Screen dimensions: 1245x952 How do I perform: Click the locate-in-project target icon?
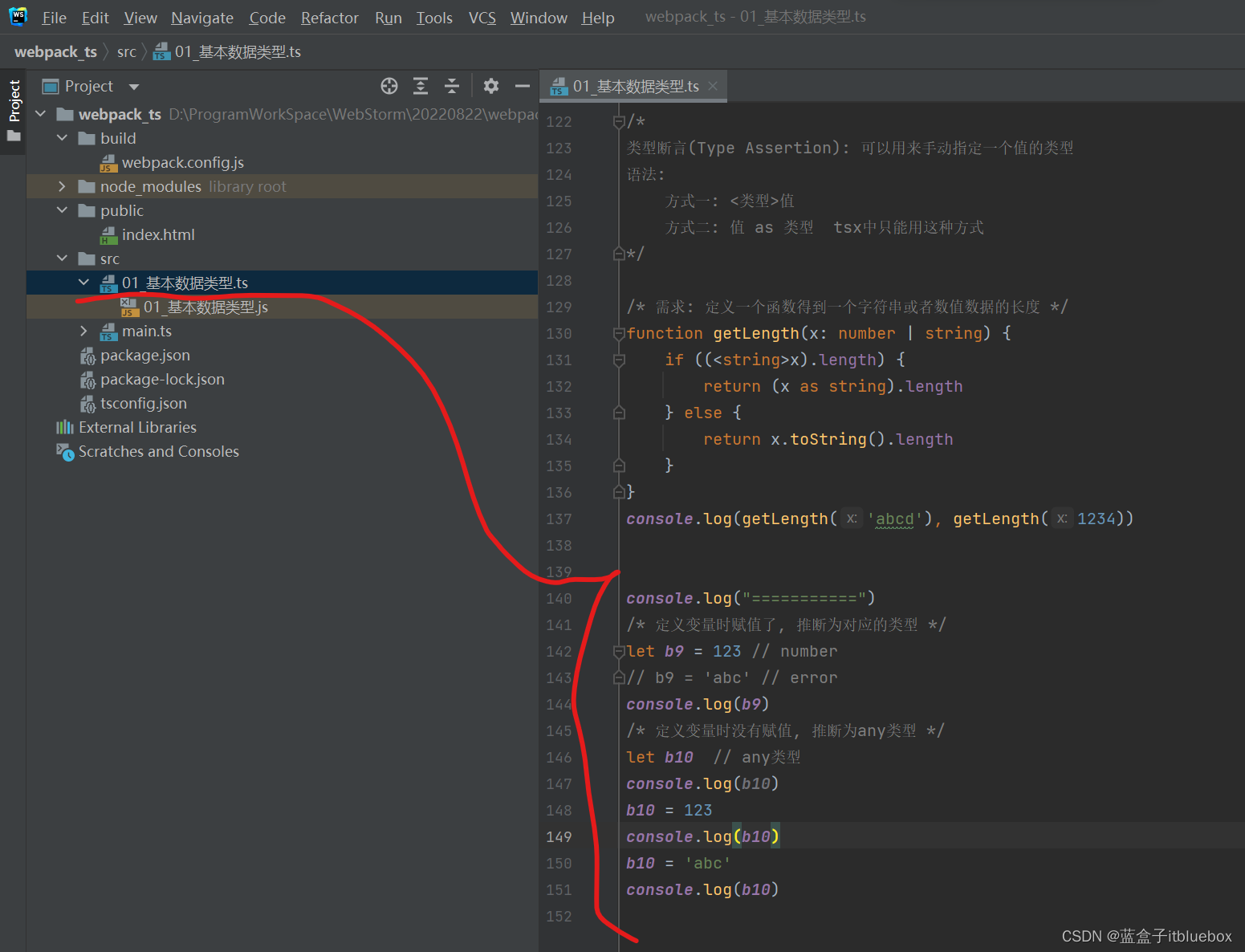pyautogui.click(x=389, y=86)
